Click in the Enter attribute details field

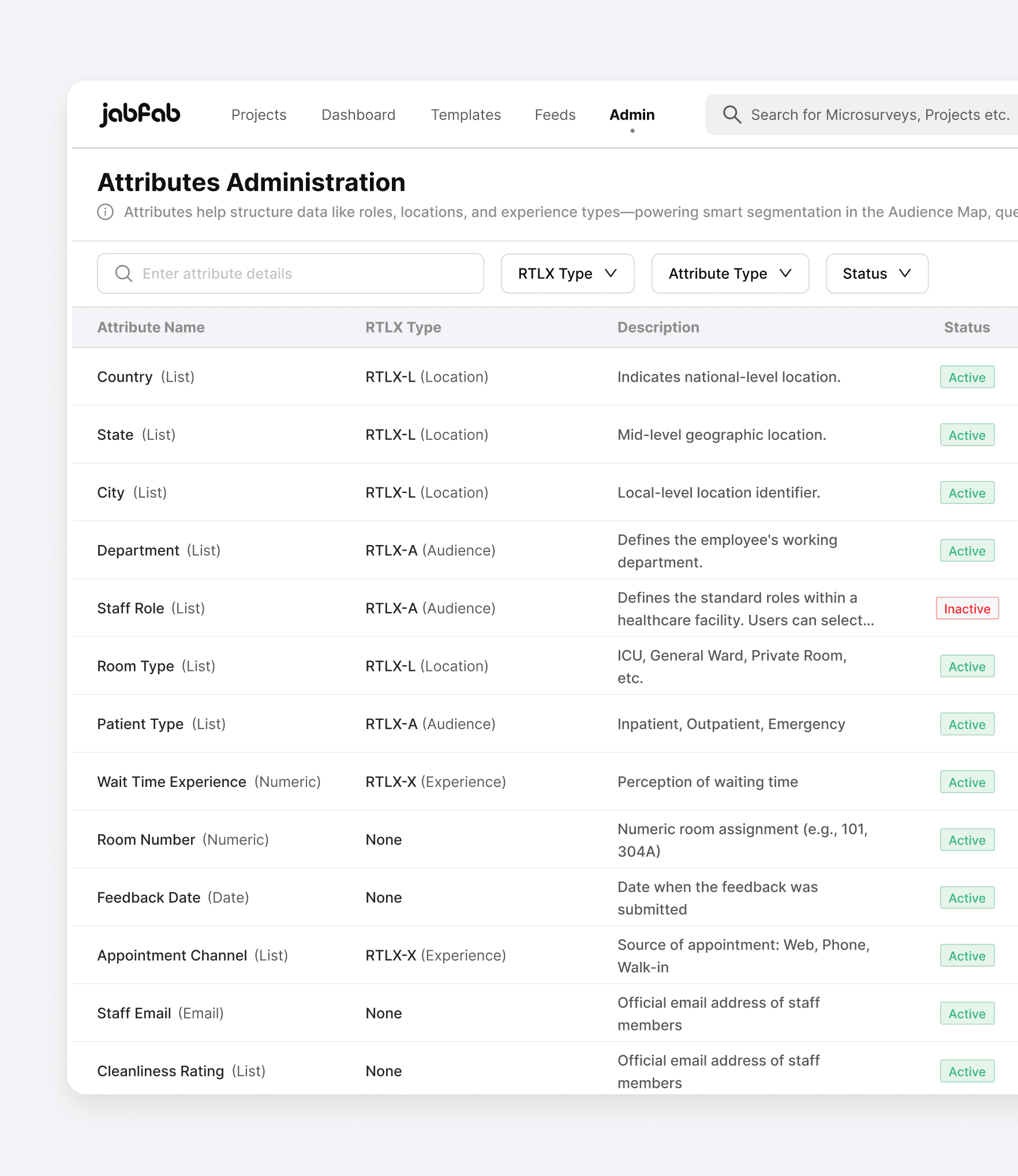tap(290, 274)
